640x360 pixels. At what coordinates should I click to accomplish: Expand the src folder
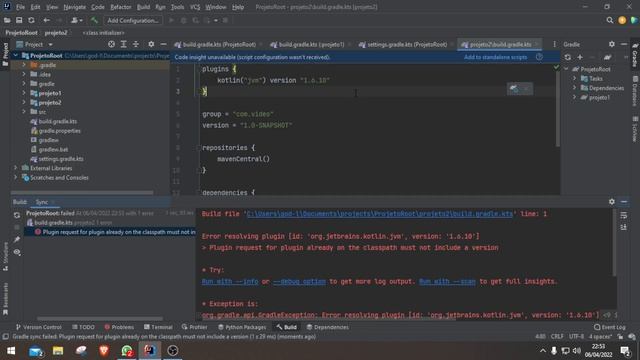pos(24,112)
